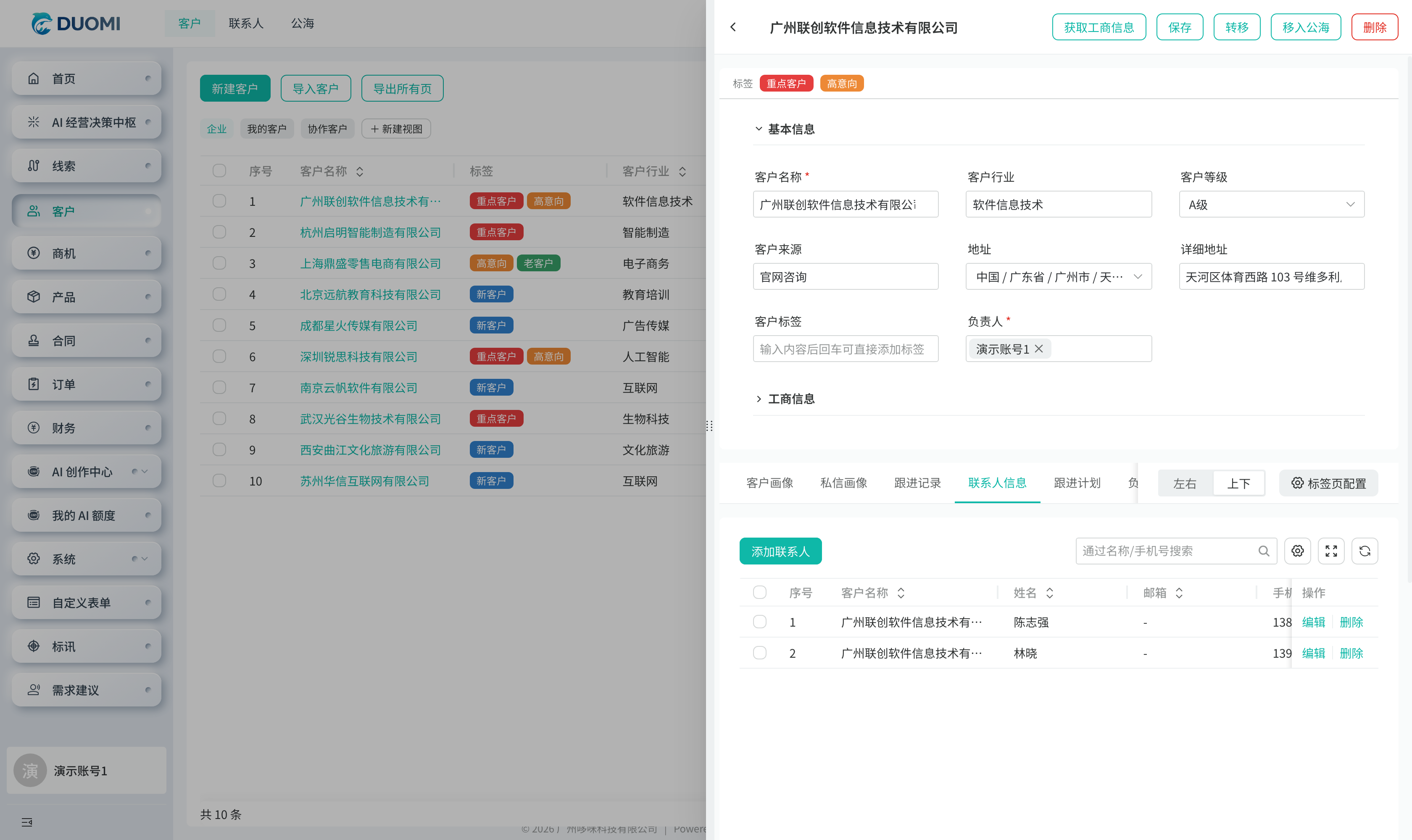Click the back arrow in detail panel
This screenshot has width=1412, height=840.
coord(733,27)
